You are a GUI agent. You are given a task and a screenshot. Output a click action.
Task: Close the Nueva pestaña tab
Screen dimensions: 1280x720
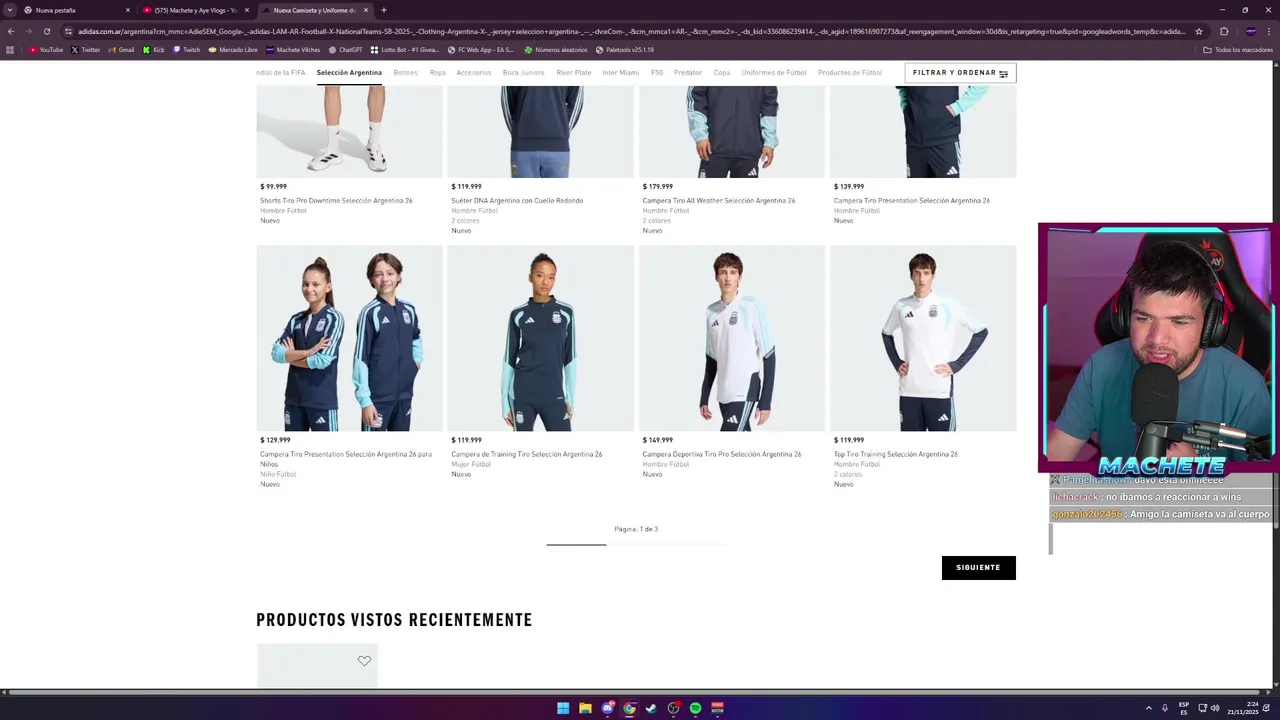tap(128, 10)
